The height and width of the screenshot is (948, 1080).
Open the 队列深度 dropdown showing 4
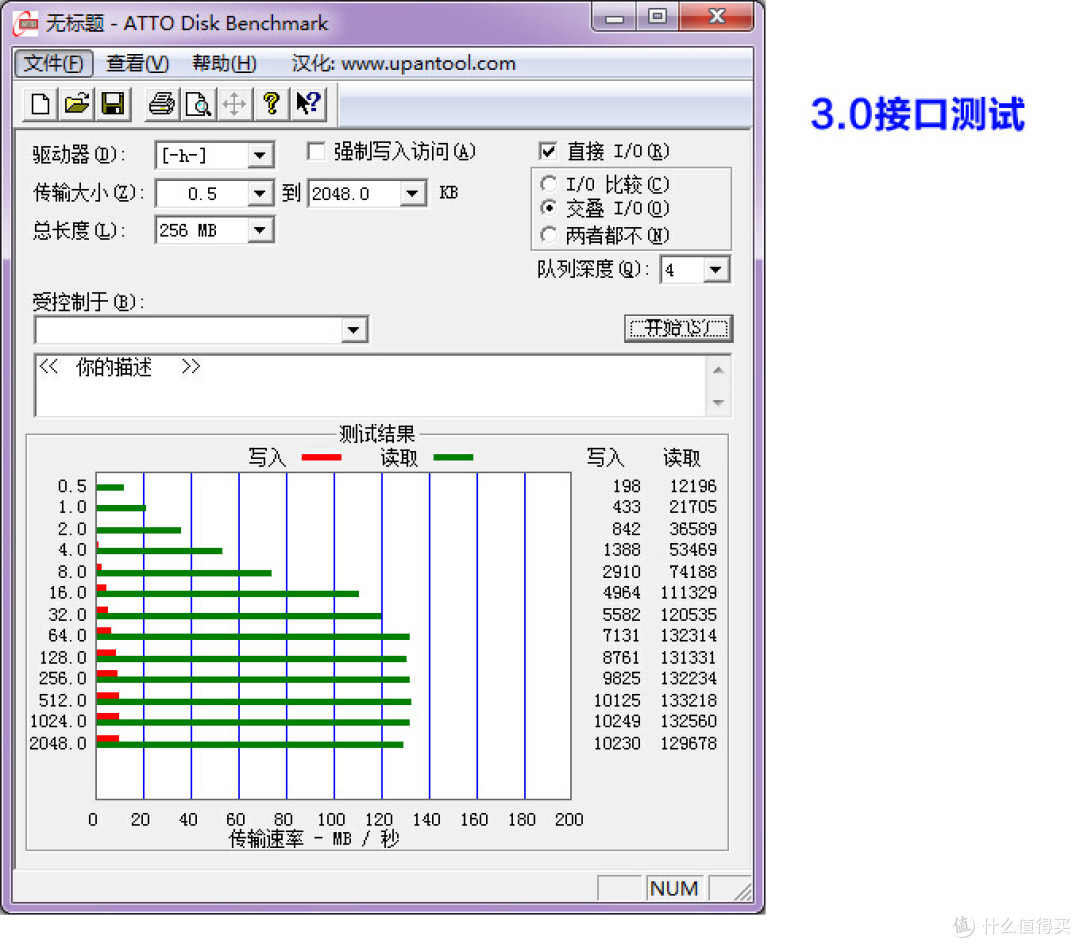(x=716, y=269)
